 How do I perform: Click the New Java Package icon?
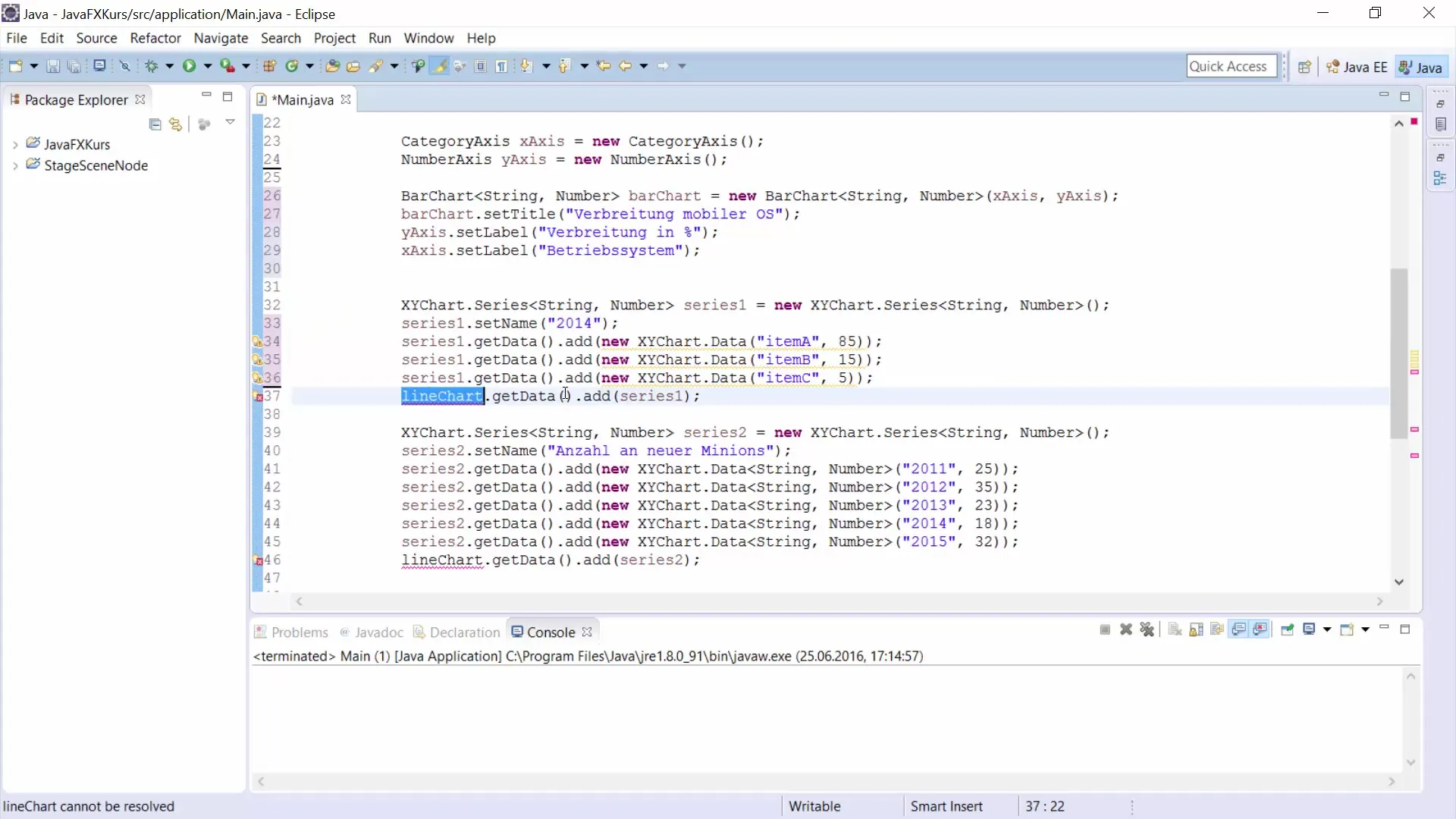pyautogui.click(x=269, y=66)
